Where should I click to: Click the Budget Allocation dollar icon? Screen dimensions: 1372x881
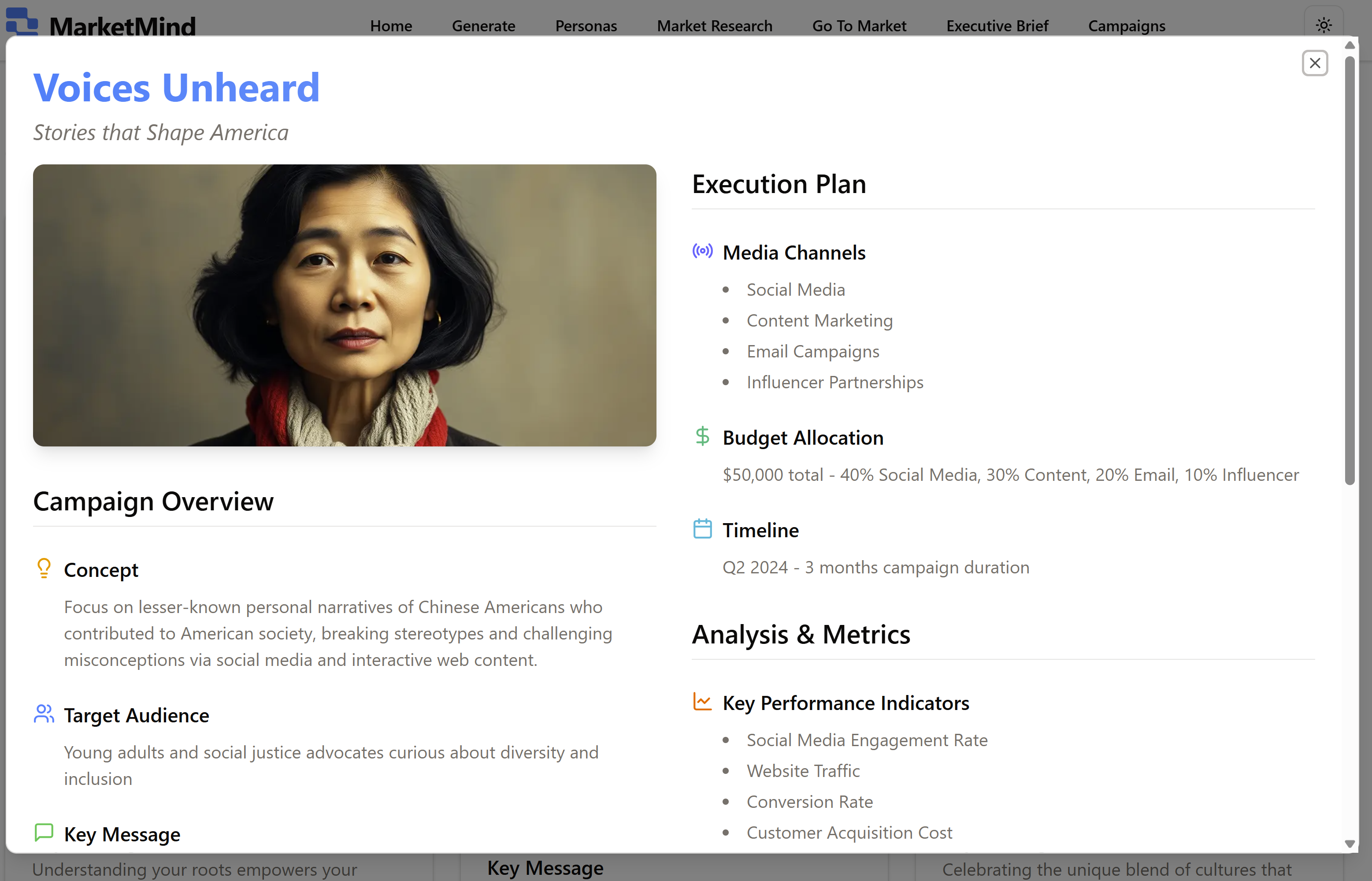702,436
